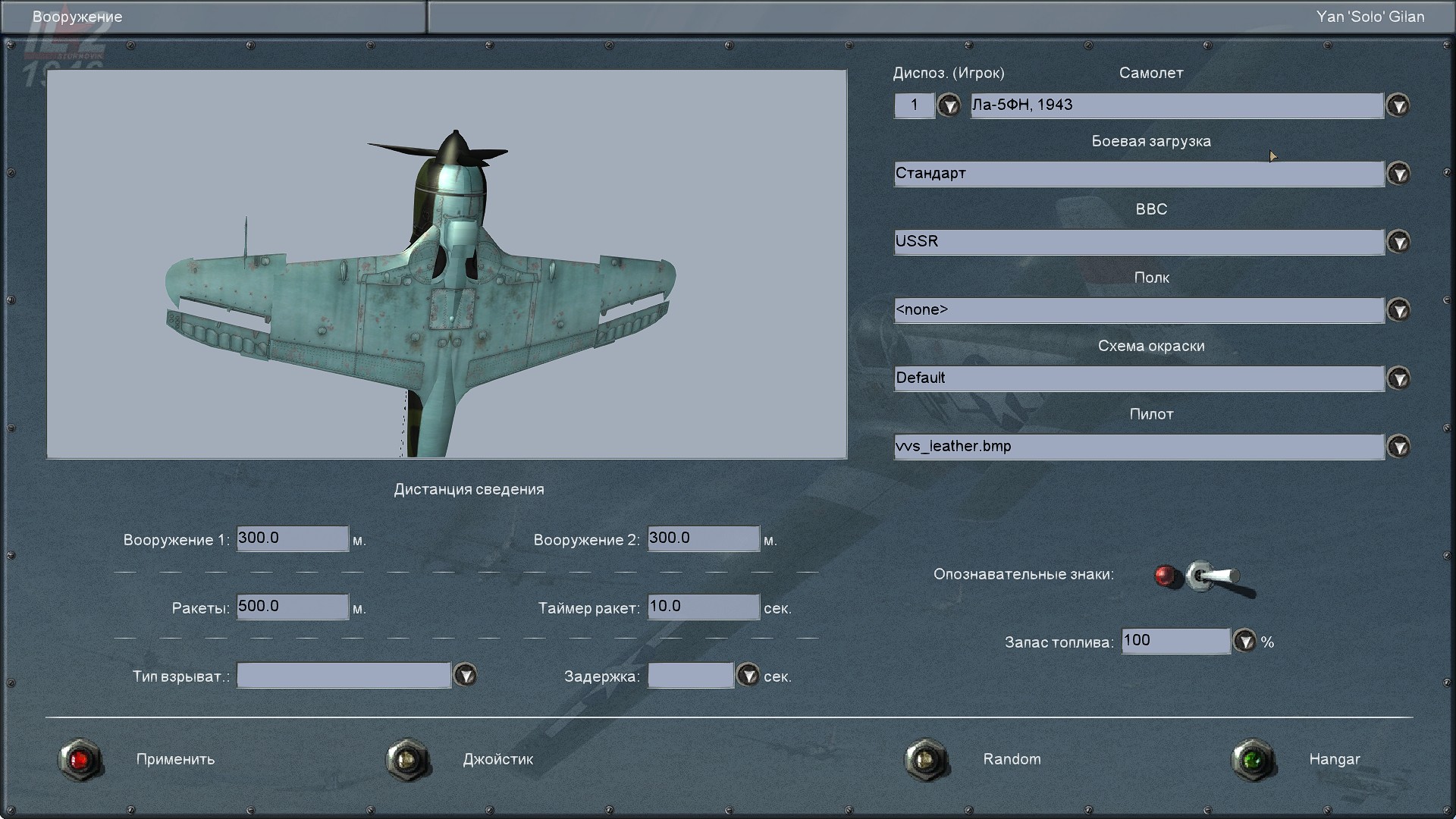
Task: Expand the Боевая загрузка loadout dropdown
Action: (1398, 174)
